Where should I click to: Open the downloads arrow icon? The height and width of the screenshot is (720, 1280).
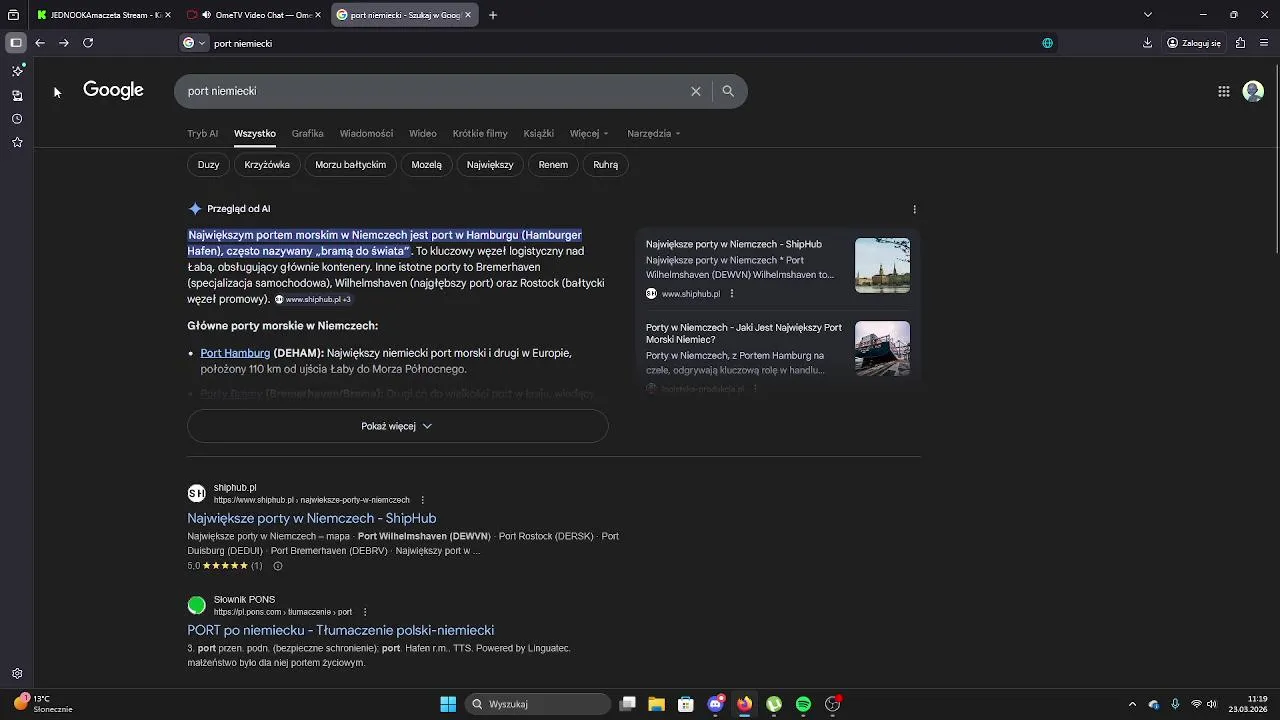[x=1147, y=43]
